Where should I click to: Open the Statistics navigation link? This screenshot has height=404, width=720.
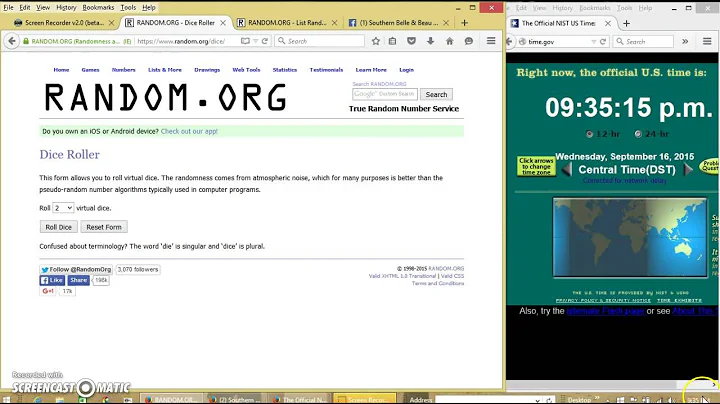tap(285, 70)
